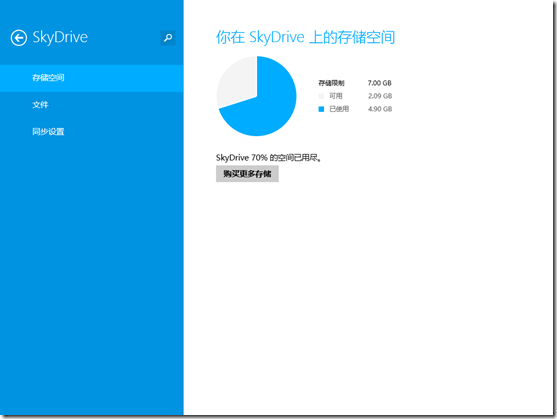The width and height of the screenshot is (557, 419).
Task: Click the gray 可用 legend swatch
Action: click(x=321, y=96)
